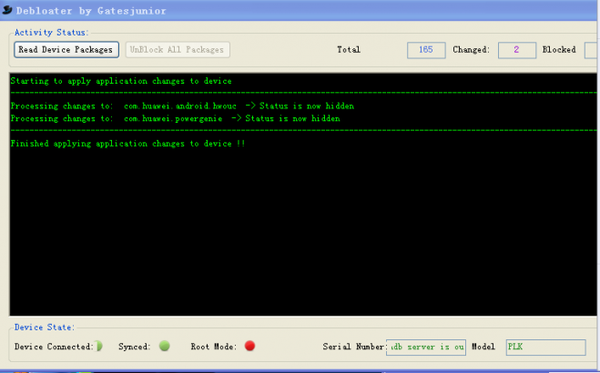Click the com.huawei.powergenie log line
This screenshot has height=373, width=600.
(x=175, y=119)
